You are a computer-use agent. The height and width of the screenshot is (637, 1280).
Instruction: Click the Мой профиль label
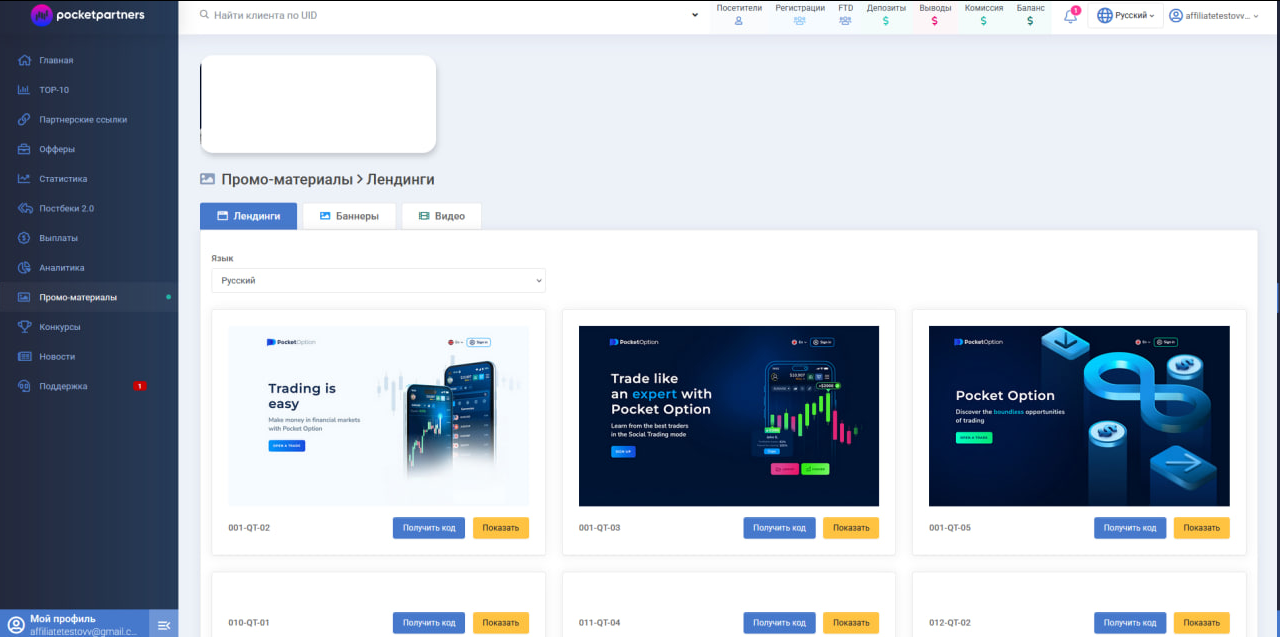point(63,619)
